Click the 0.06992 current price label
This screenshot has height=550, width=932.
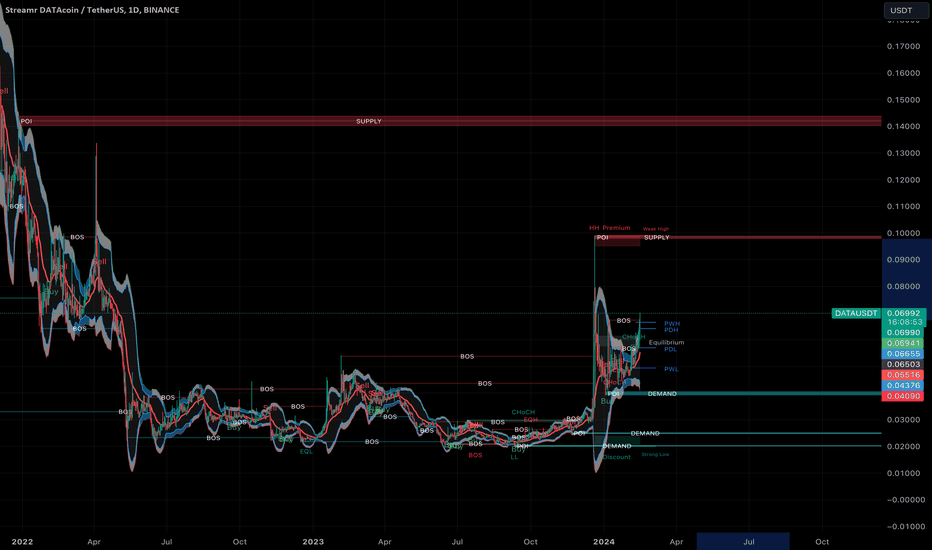tap(903, 313)
